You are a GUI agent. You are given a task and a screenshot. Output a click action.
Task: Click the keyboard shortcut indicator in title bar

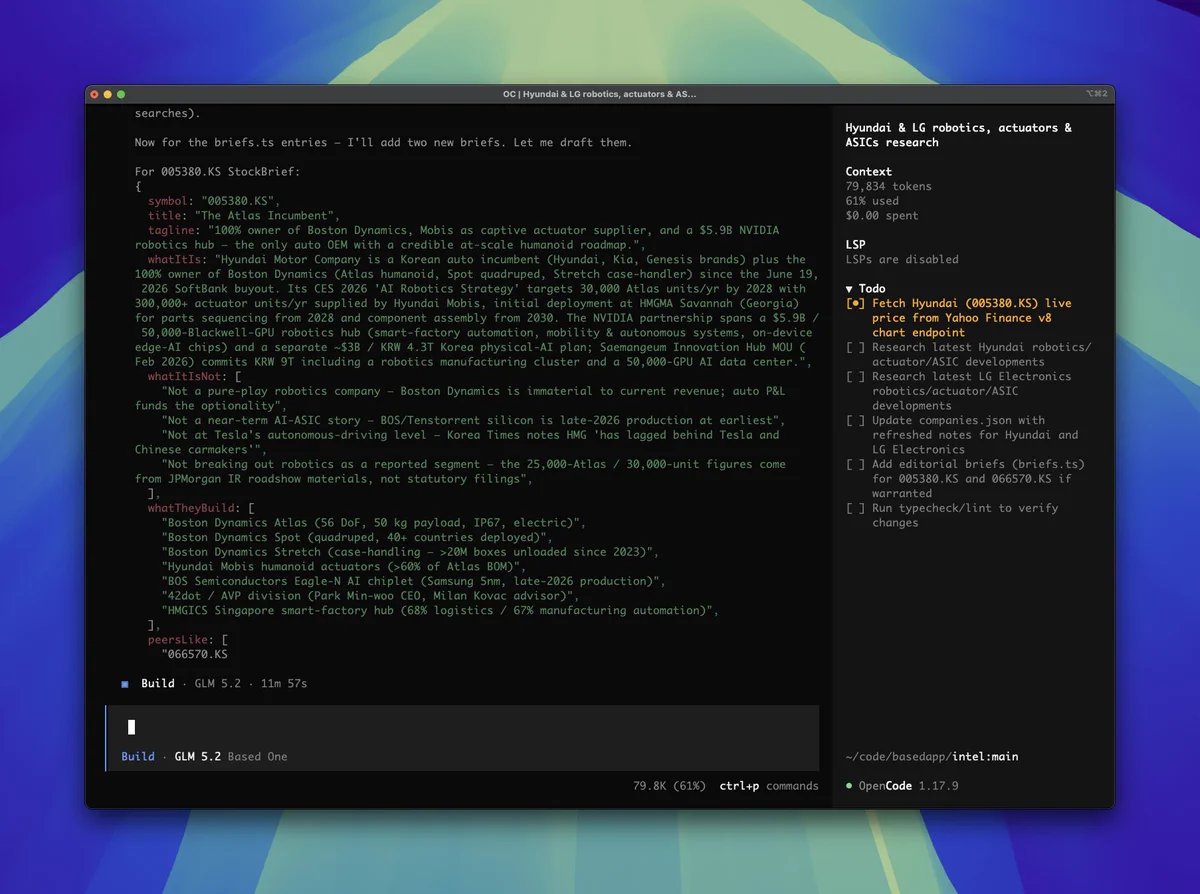(1097, 94)
